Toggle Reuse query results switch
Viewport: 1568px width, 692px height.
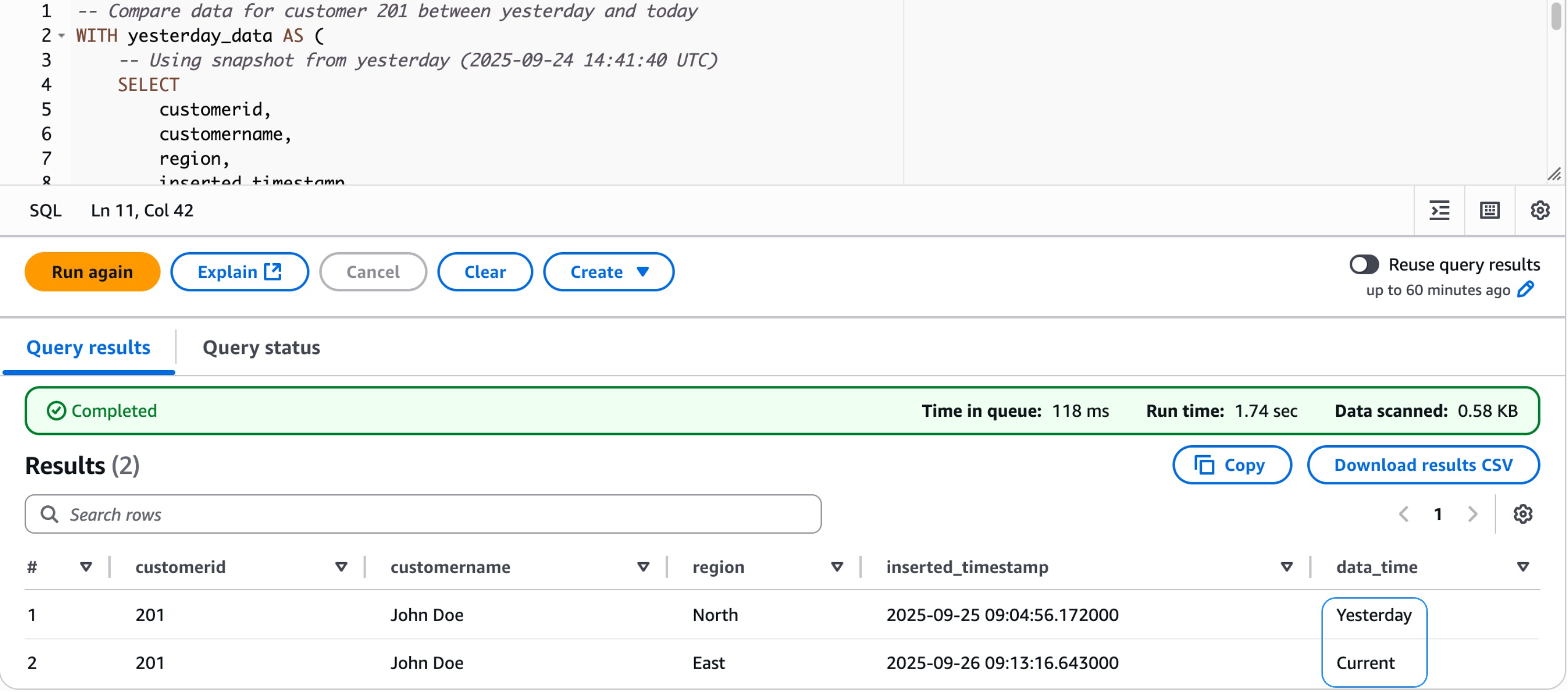click(1363, 265)
